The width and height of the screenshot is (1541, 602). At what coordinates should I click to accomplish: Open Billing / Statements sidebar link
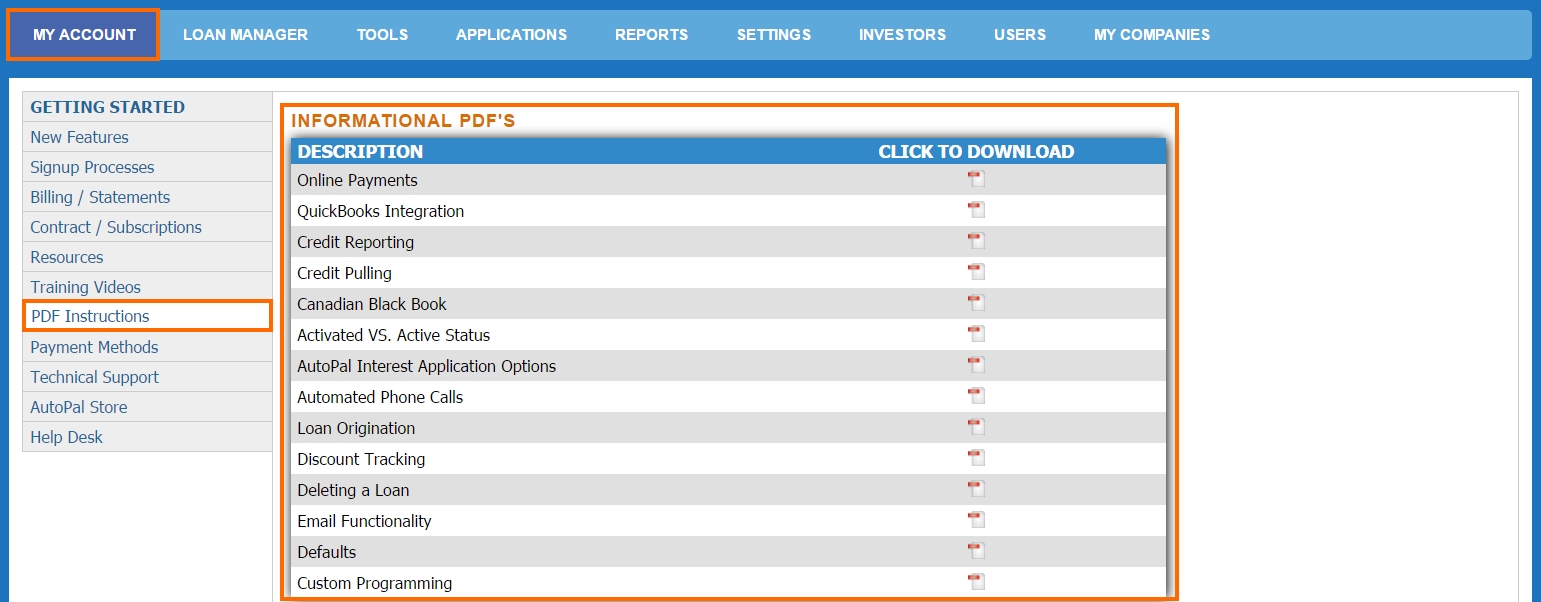point(147,197)
